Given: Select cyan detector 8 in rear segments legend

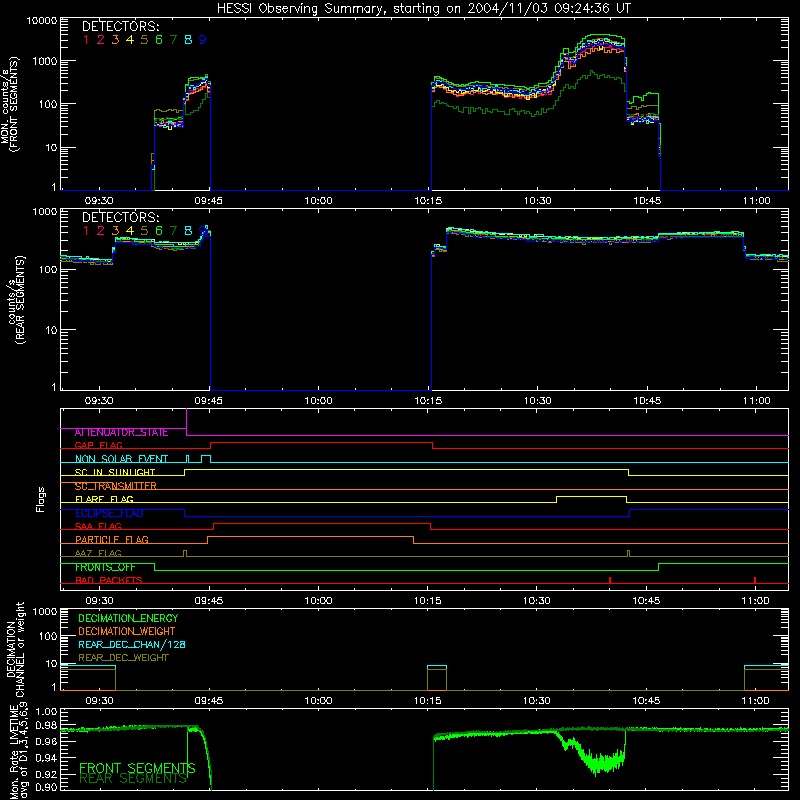Looking at the screenshot, I should point(188,231).
